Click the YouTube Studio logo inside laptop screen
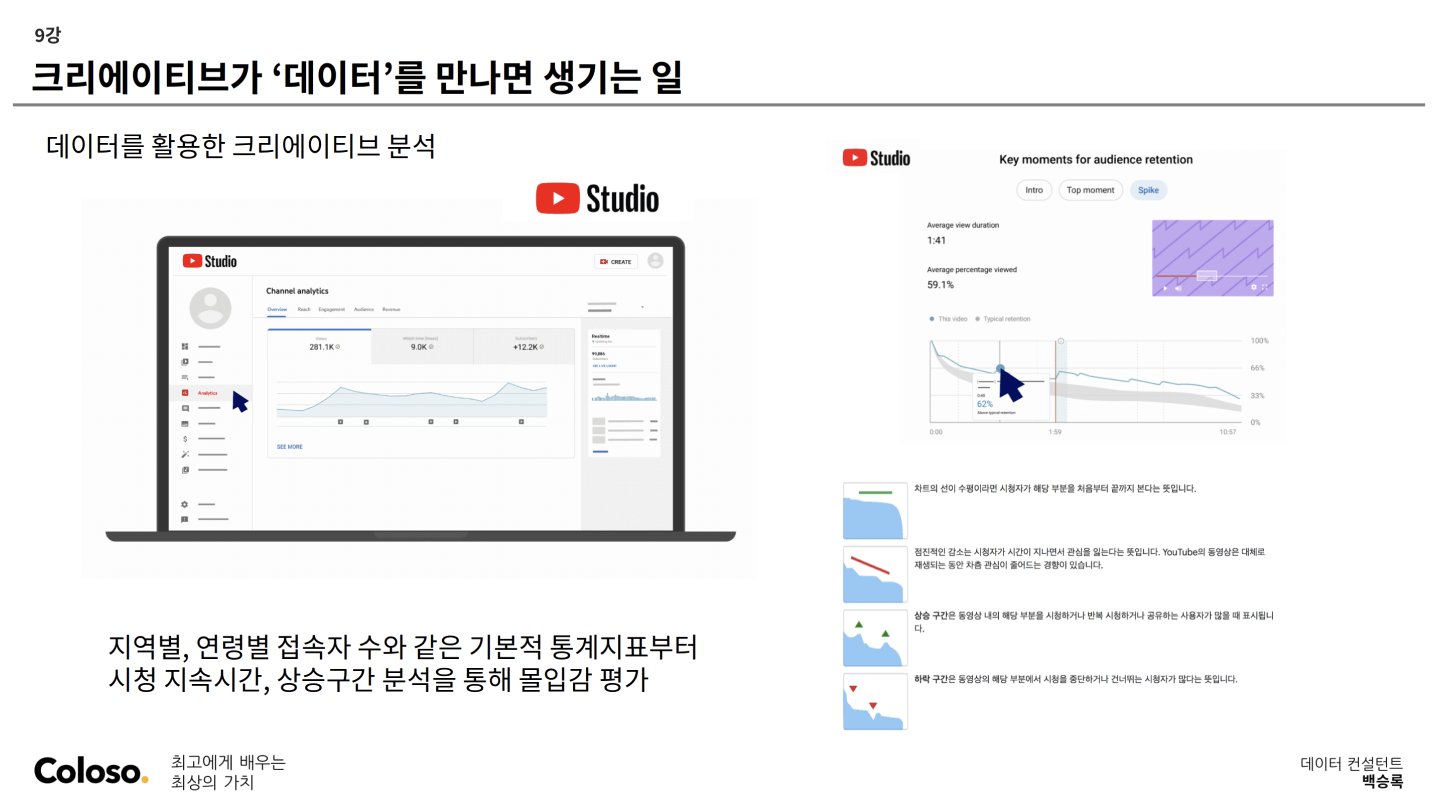The image size is (1440, 810). 210,261
